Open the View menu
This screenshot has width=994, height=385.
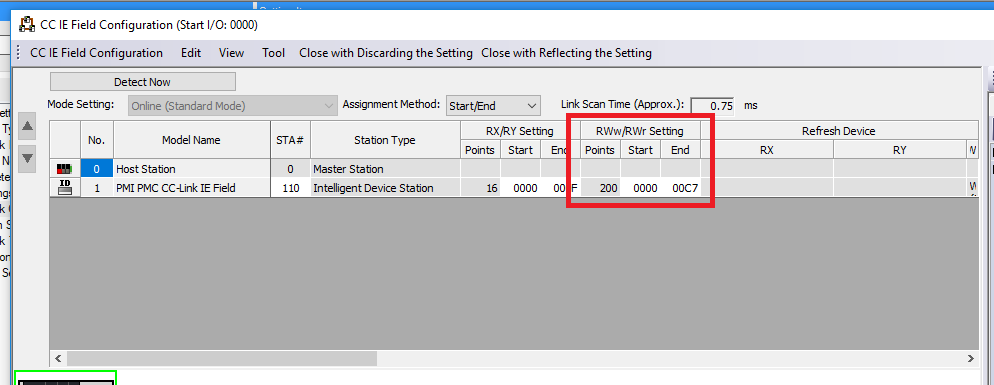point(231,53)
